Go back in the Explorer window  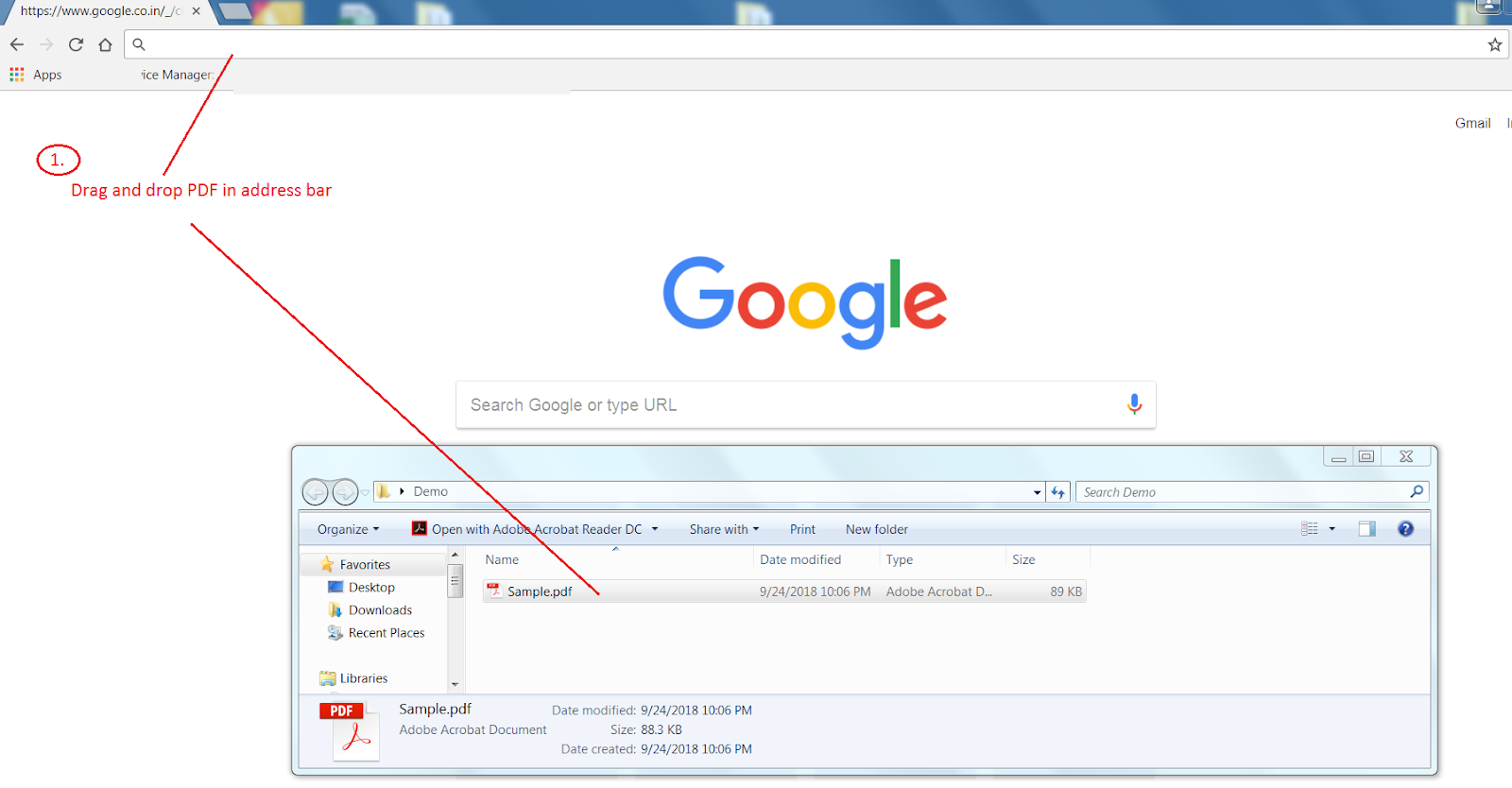(x=315, y=492)
